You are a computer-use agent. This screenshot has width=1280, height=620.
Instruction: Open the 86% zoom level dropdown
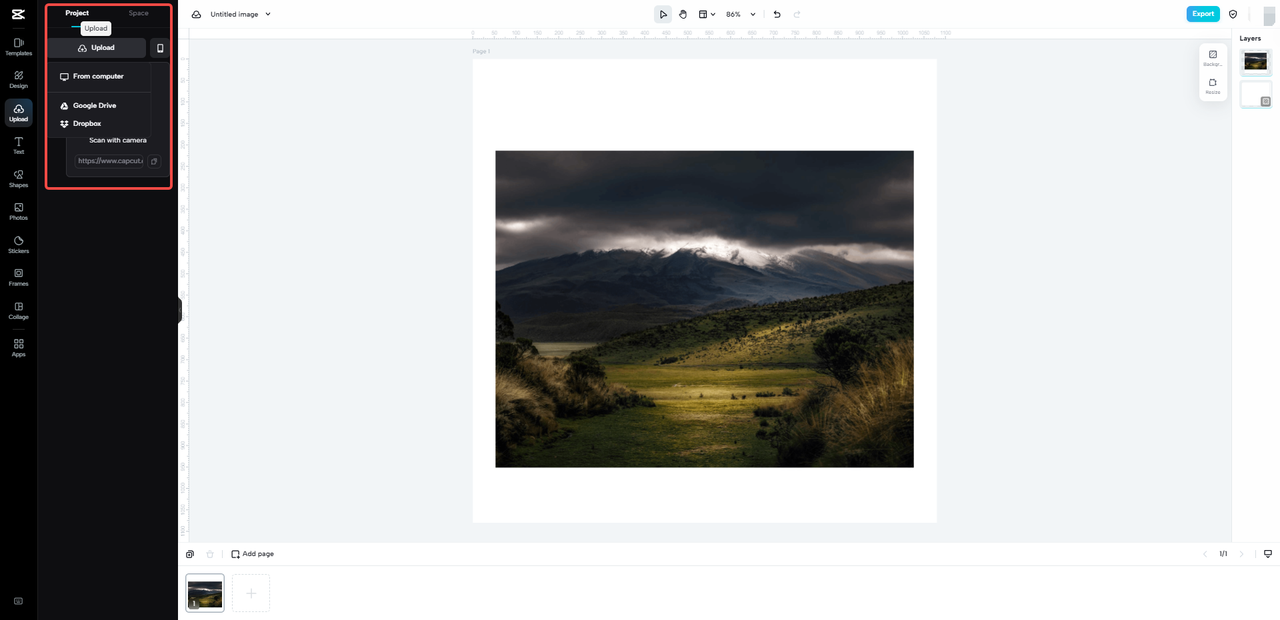[741, 14]
